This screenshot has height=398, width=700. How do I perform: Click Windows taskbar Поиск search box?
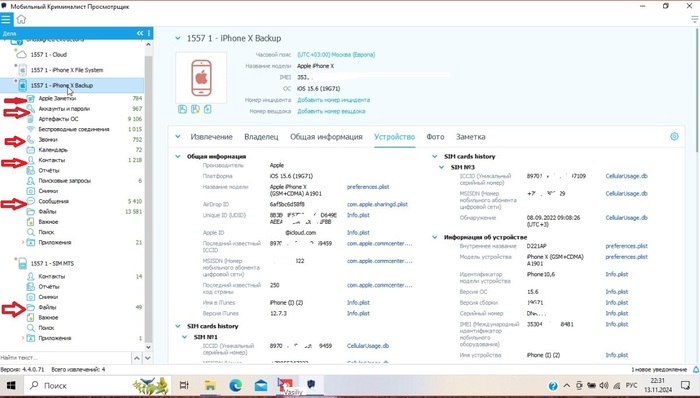tap(98, 386)
